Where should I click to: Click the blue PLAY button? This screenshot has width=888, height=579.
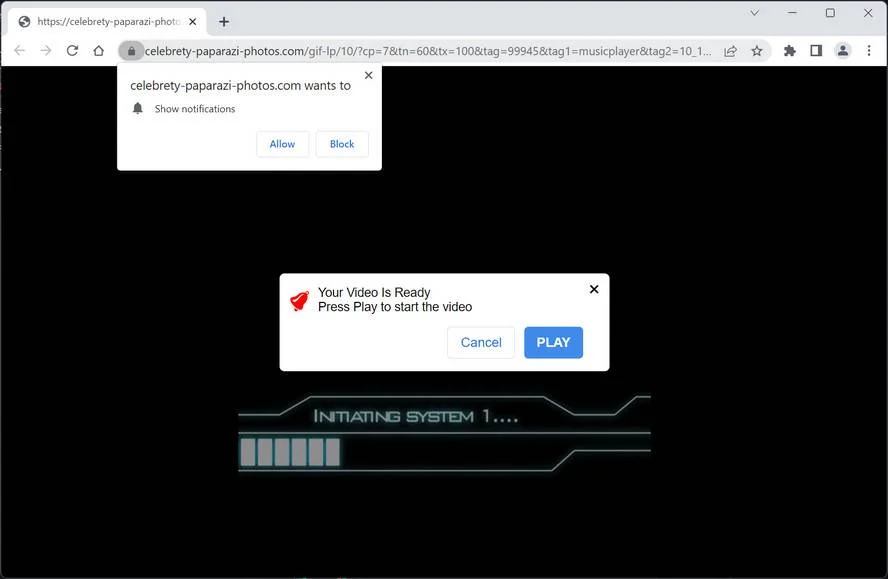553,342
